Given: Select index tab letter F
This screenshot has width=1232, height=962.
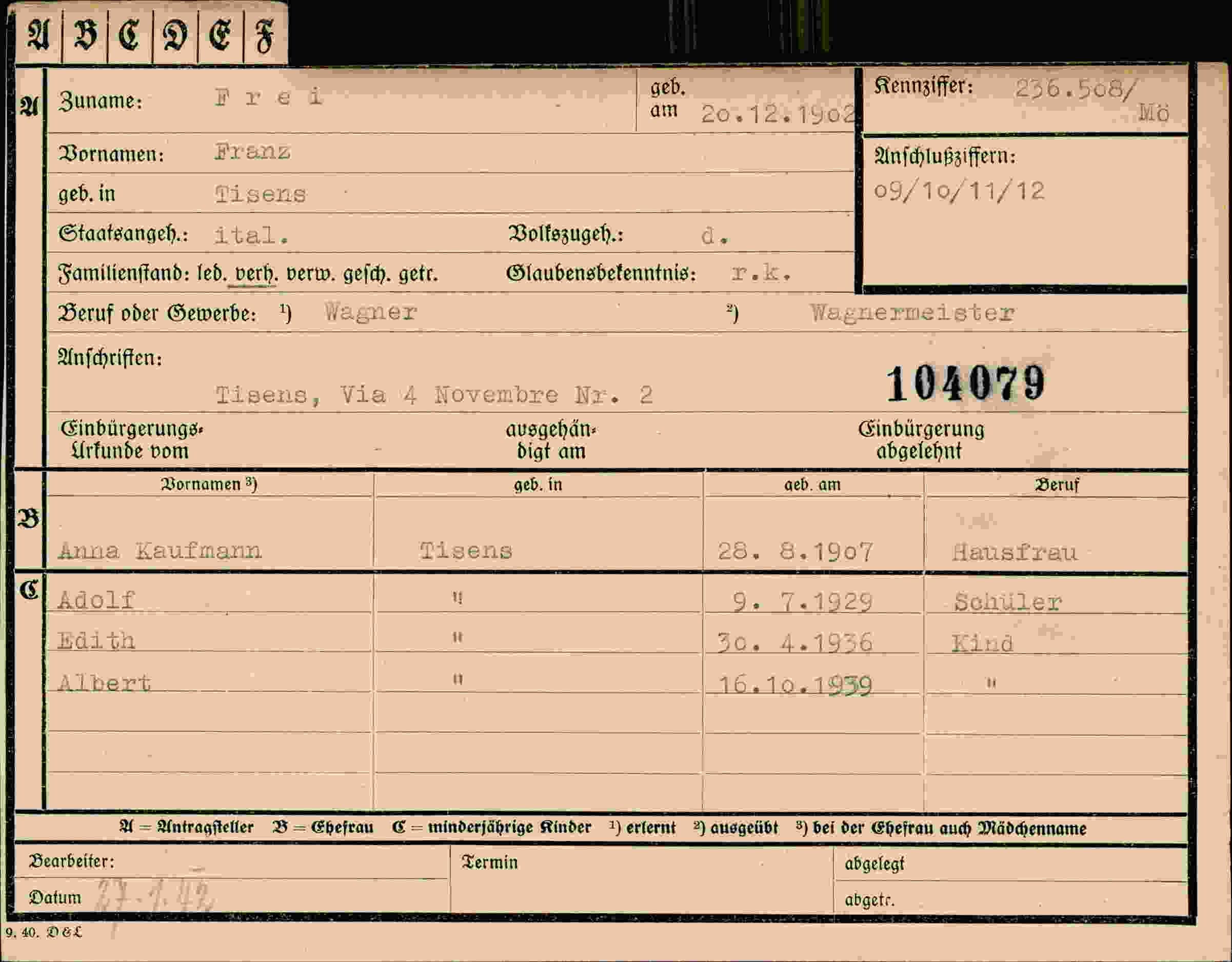Looking at the screenshot, I should [x=264, y=36].
